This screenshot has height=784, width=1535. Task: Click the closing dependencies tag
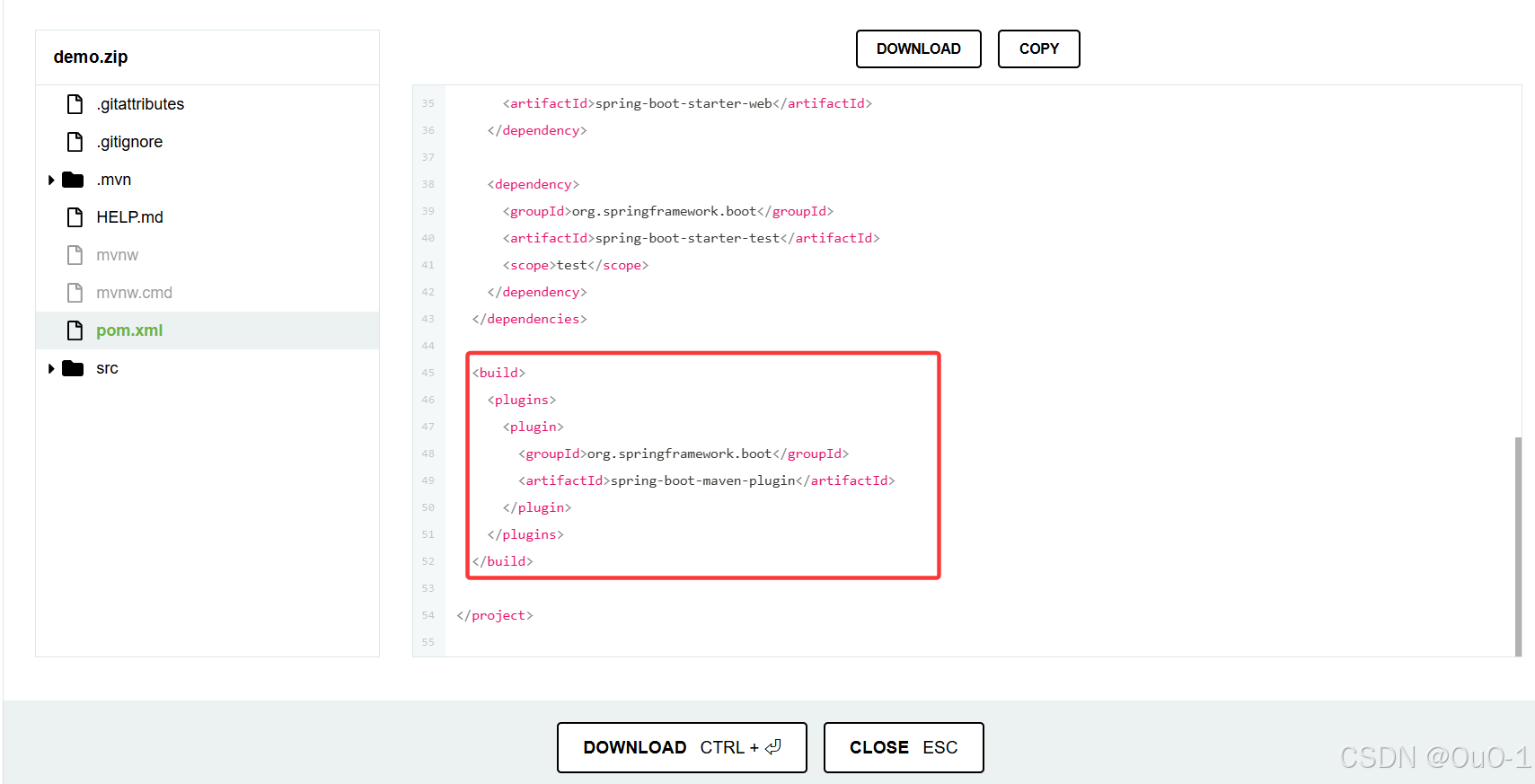pos(530,319)
